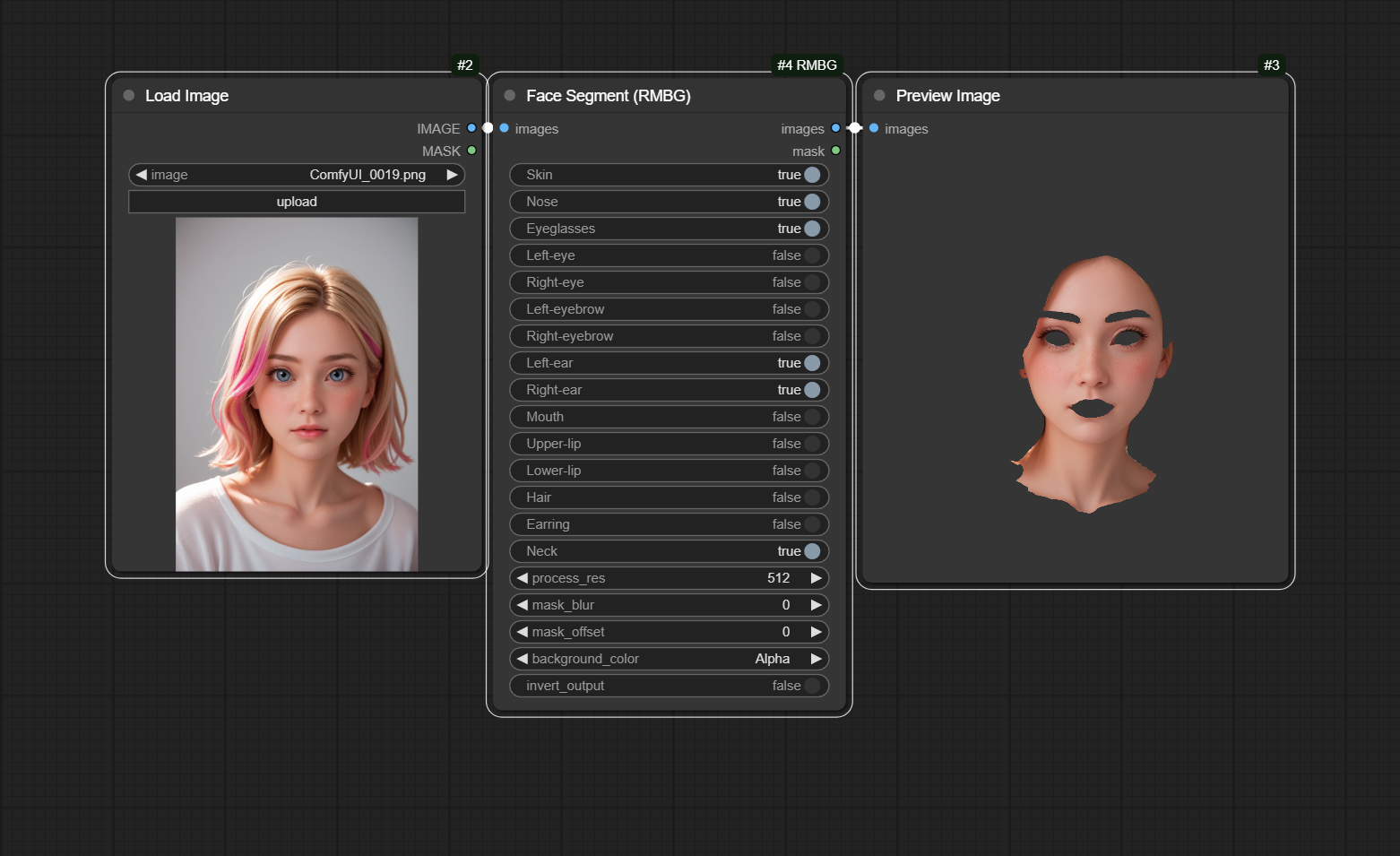The height and width of the screenshot is (856, 1400).
Task: Click the next image arrow in Load Image
Action: 452,175
